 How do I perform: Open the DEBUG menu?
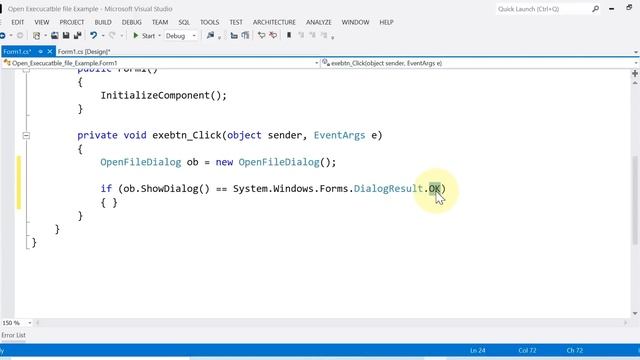(x=131, y=22)
